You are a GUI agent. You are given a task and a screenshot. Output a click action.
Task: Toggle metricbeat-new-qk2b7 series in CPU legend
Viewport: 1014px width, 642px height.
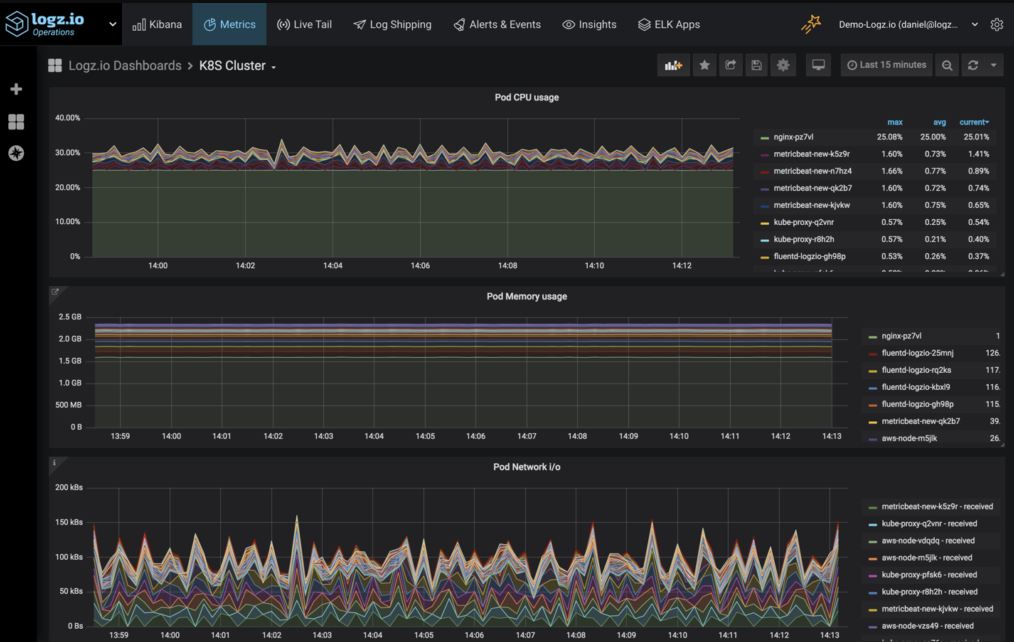[x=812, y=188]
